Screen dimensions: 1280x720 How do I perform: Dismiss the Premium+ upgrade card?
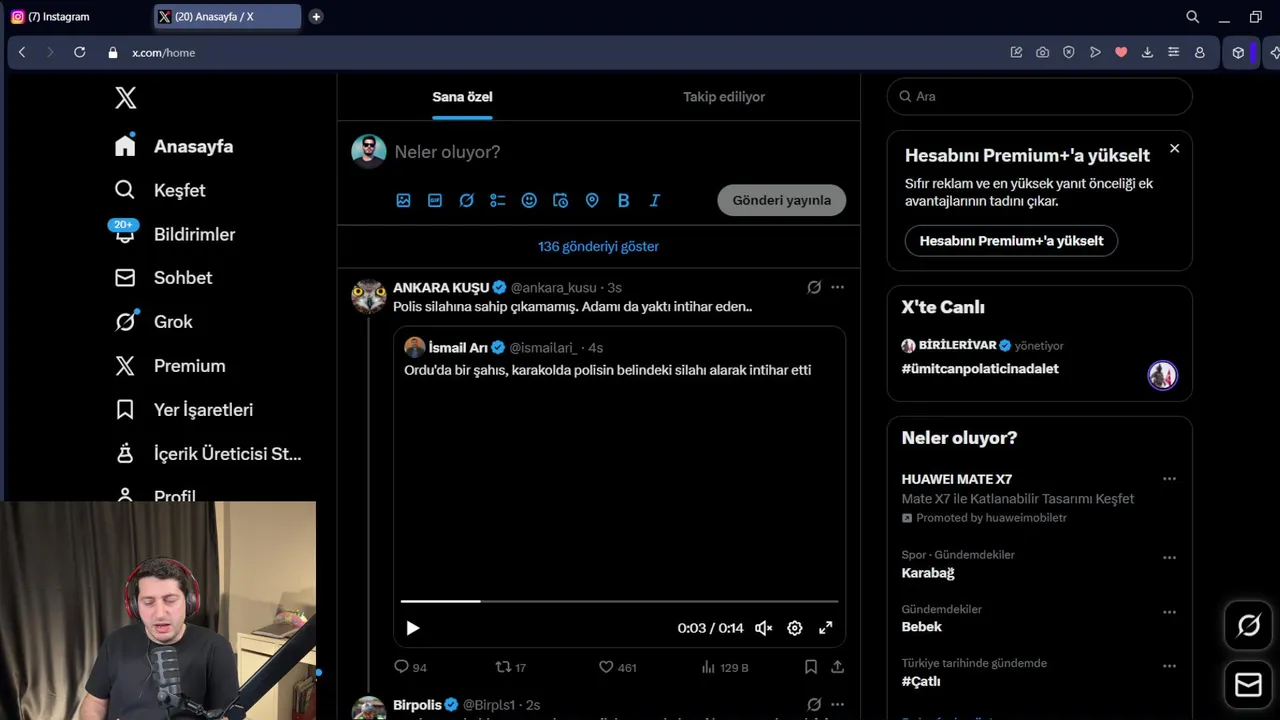pyautogui.click(x=1174, y=148)
